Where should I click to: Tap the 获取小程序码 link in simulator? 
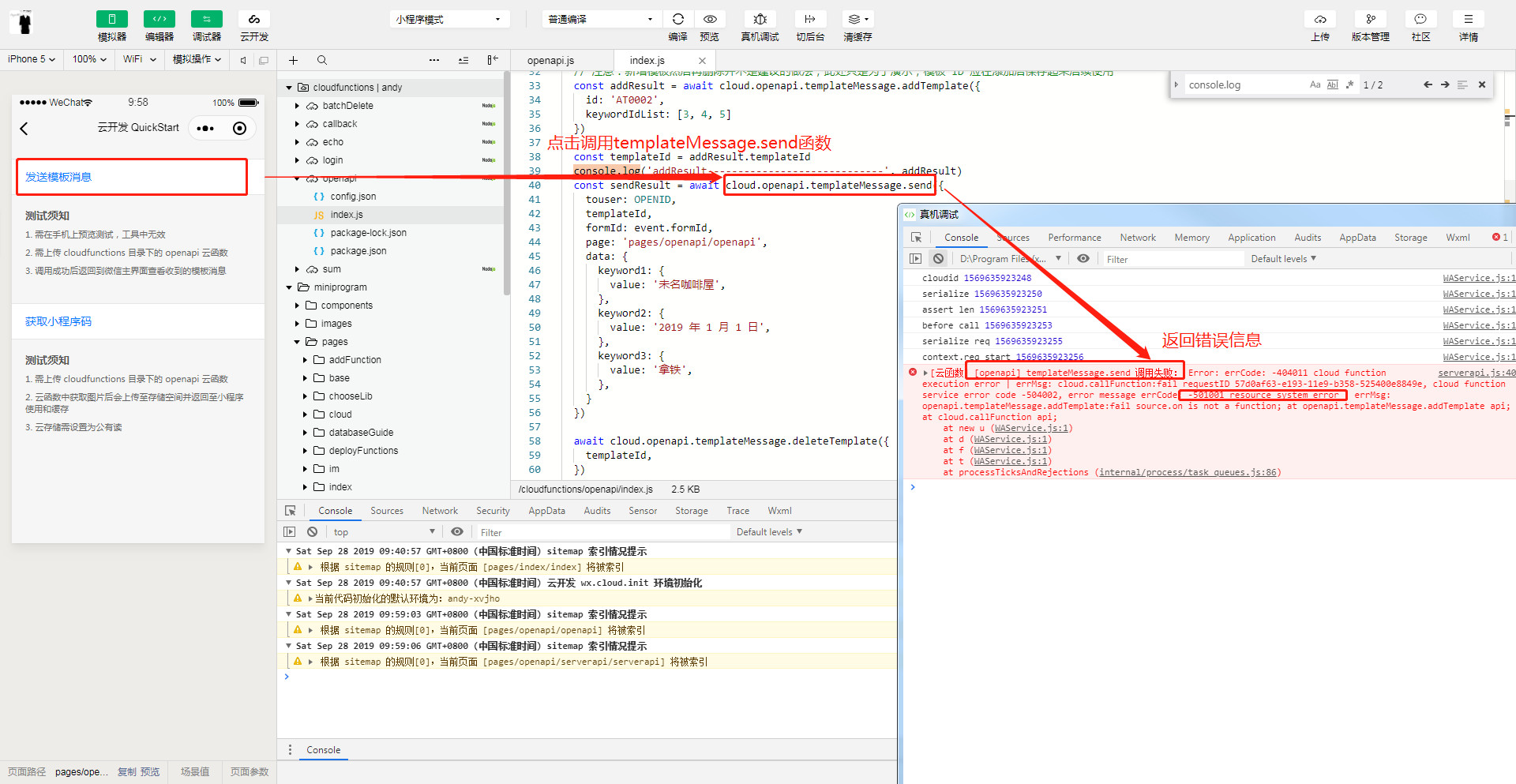(x=58, y=321)
